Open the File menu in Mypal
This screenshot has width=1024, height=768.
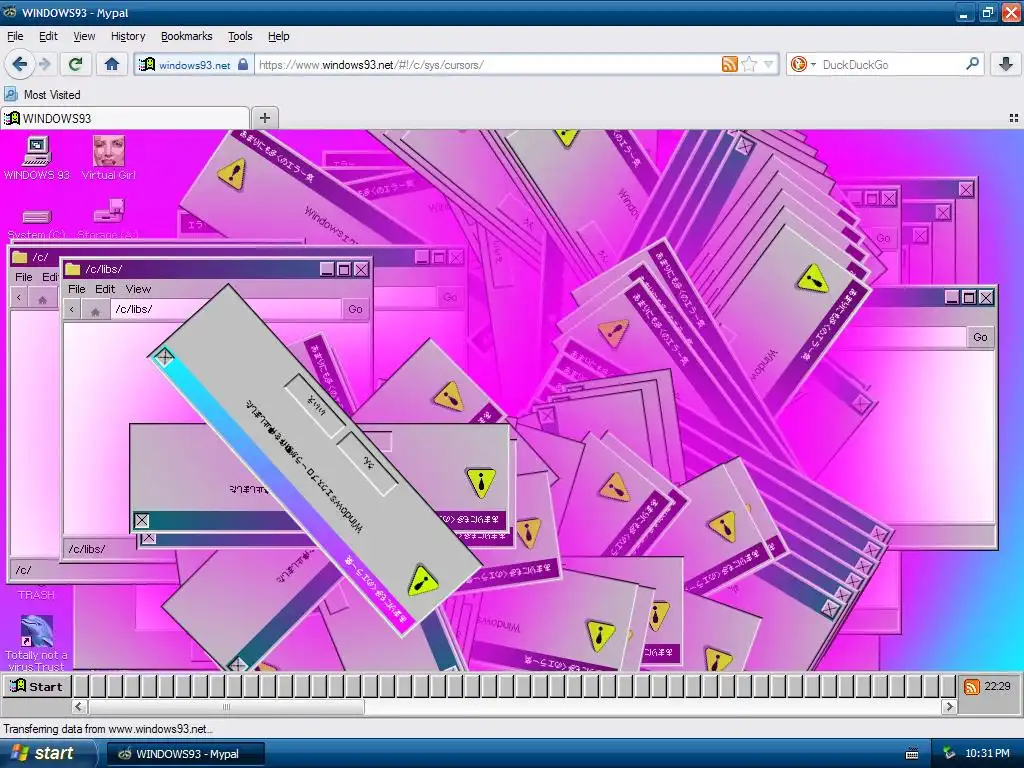pos(15,36)
